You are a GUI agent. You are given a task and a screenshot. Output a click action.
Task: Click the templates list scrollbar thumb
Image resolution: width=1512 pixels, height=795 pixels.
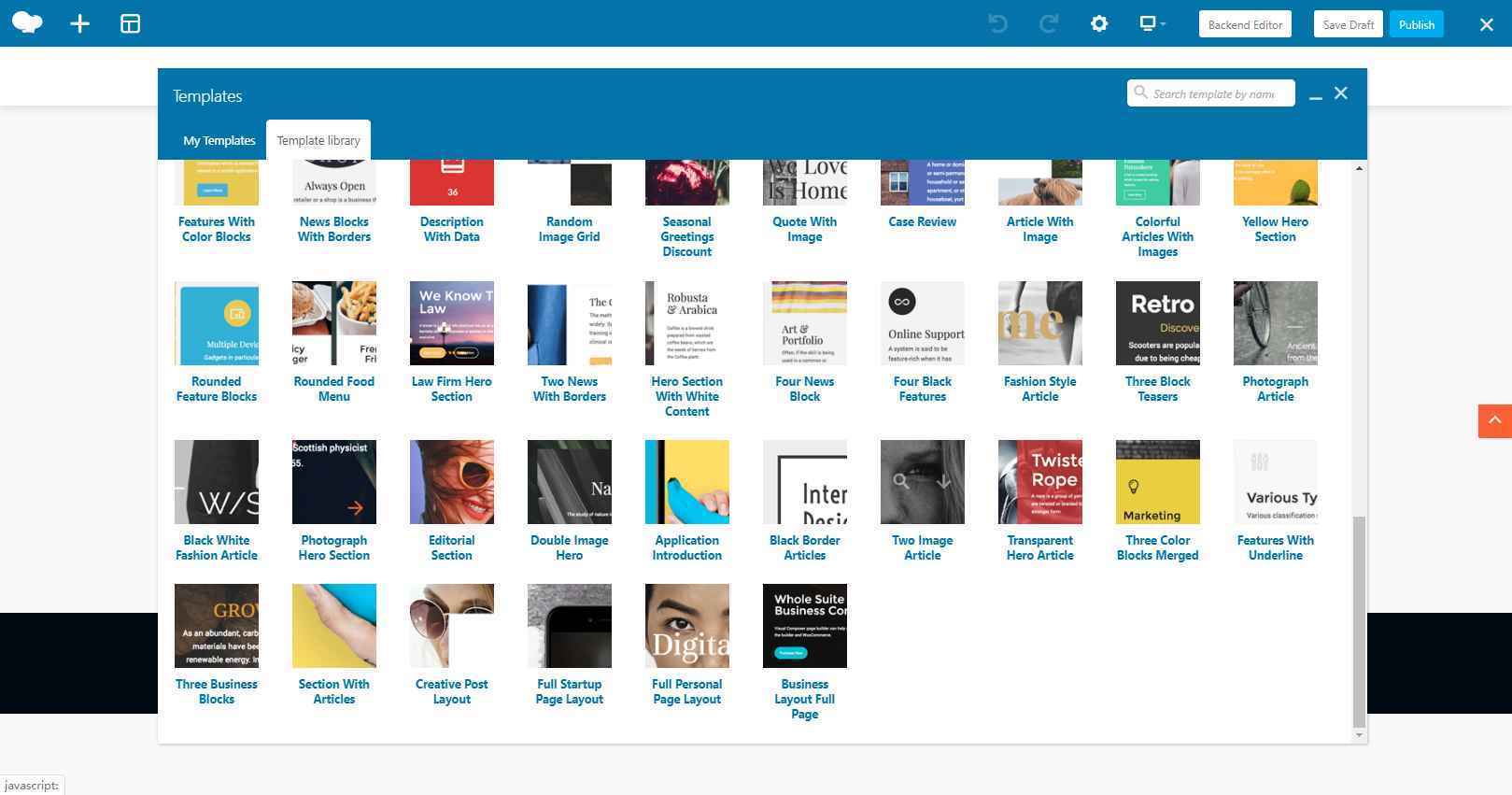[1359, 621]
